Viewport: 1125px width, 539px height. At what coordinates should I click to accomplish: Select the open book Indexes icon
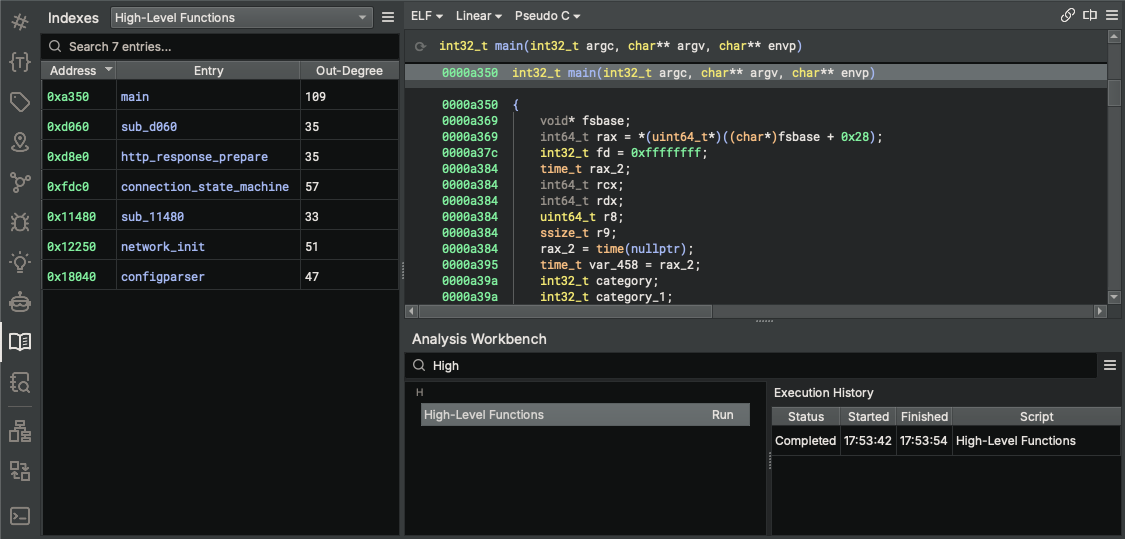(x=20, y=342)
